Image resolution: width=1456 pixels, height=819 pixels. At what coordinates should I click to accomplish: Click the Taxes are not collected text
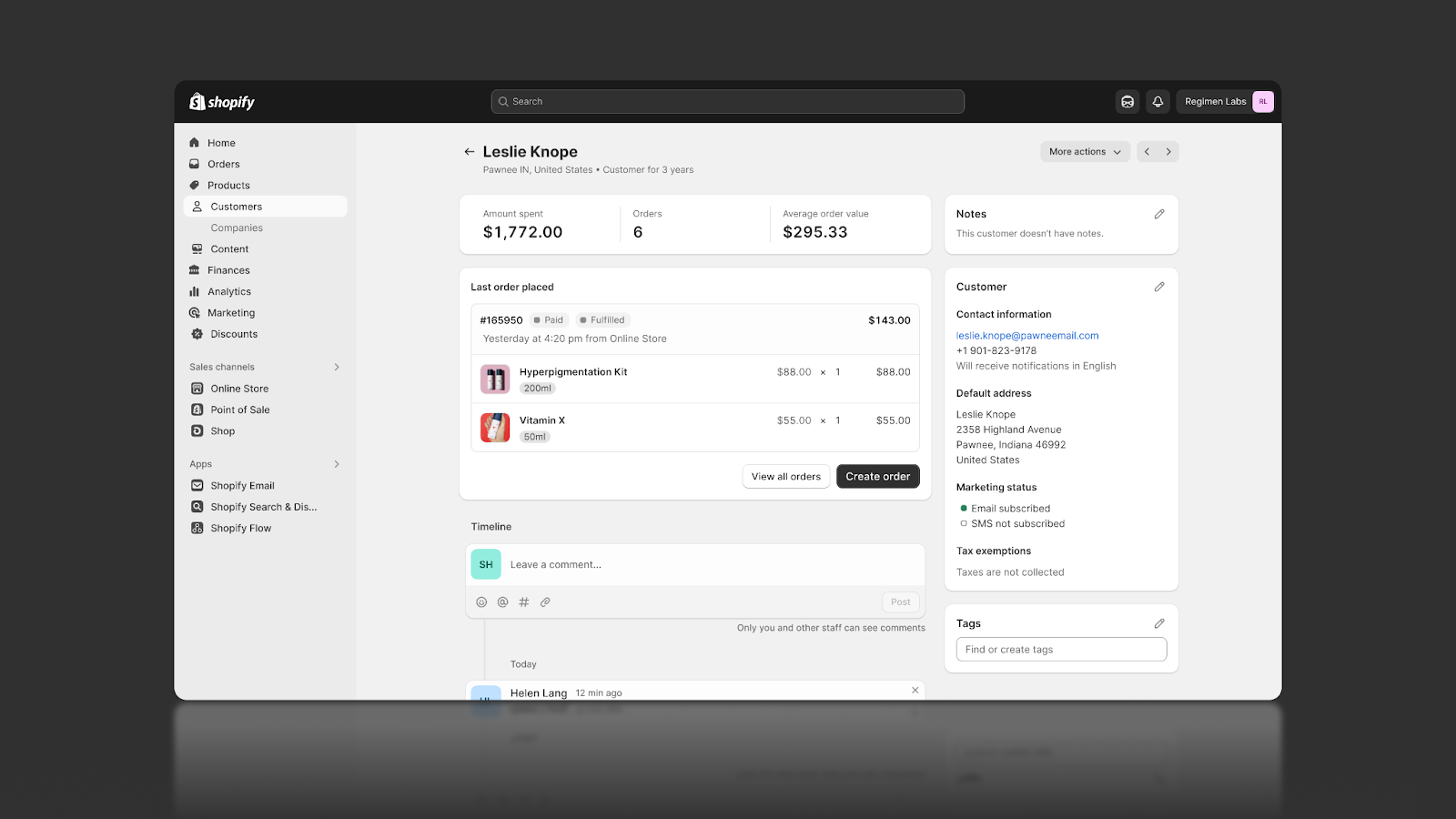pyautogui.click(x=1010, y=572)
